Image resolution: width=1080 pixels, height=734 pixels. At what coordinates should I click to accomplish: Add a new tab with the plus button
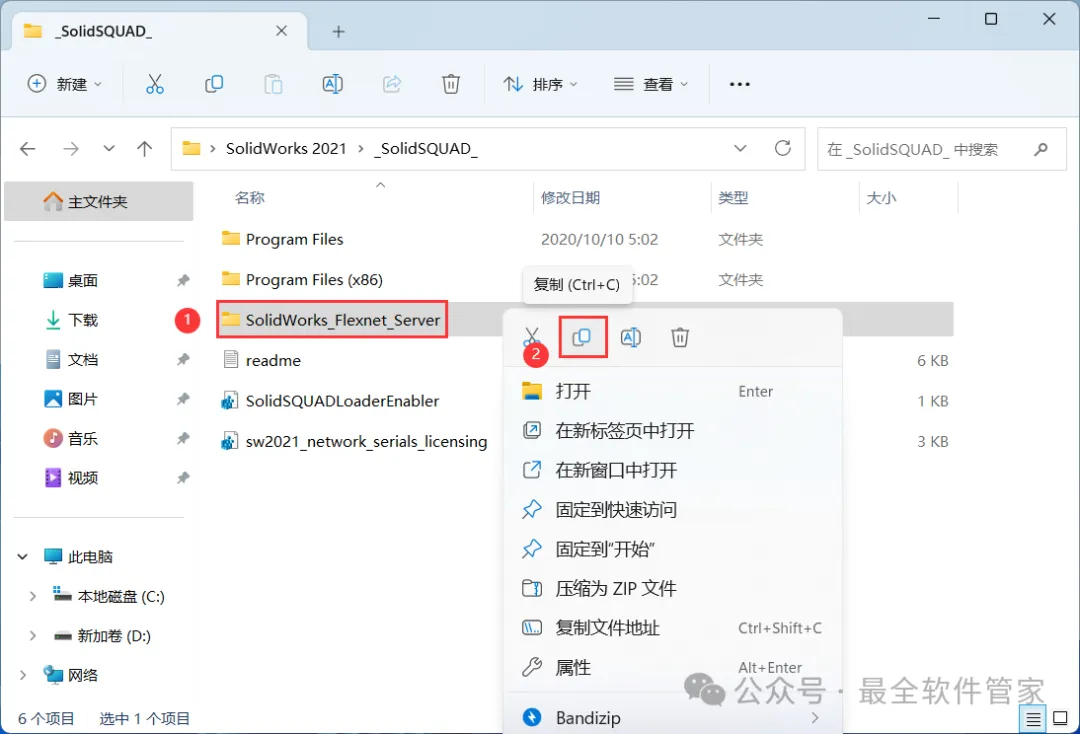click(x=338, y=32)
